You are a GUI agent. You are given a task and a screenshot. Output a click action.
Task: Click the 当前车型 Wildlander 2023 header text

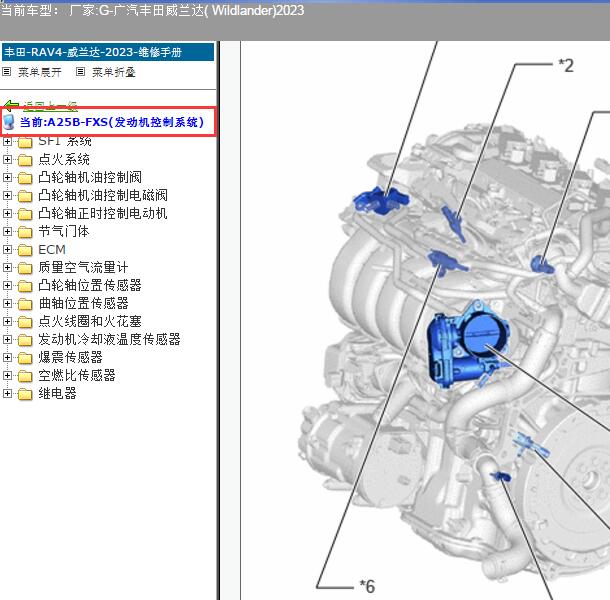point(152,11)
